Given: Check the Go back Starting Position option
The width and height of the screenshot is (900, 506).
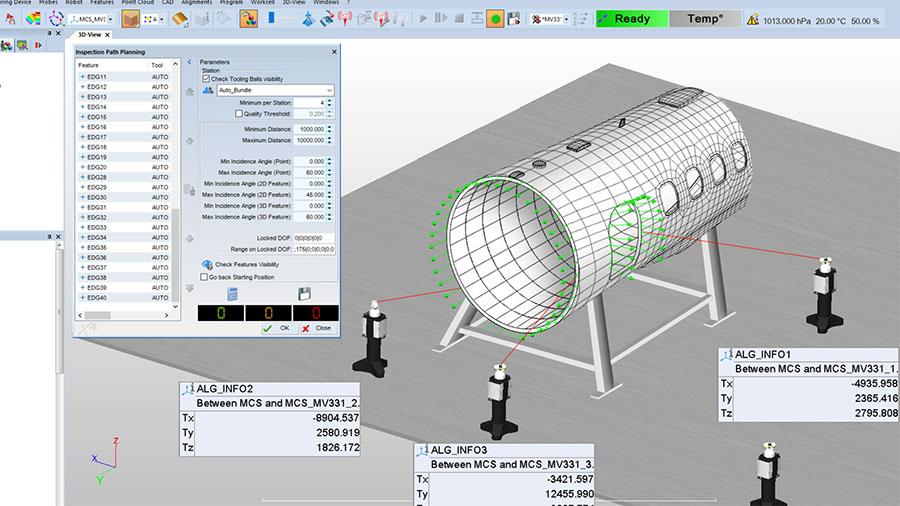Looking at the screenshot, I should click(x=205, y=277).
